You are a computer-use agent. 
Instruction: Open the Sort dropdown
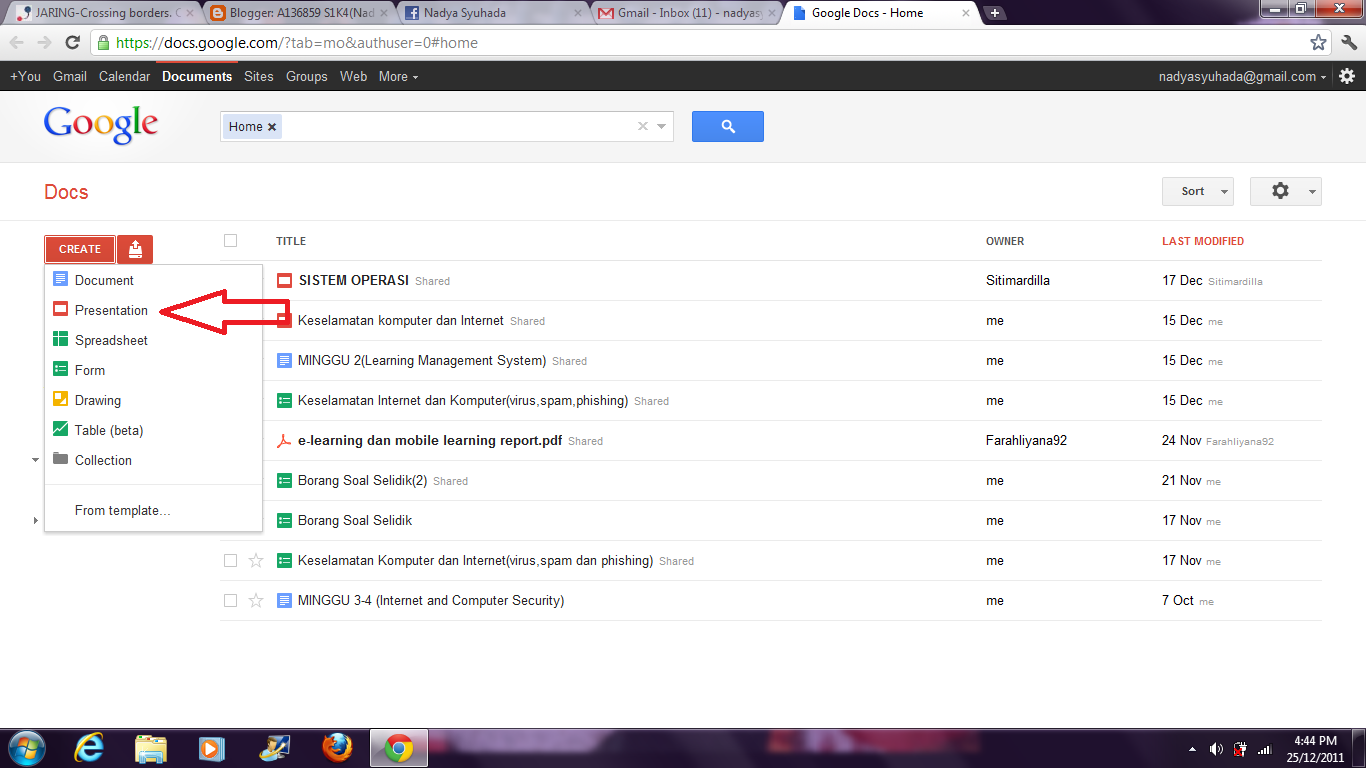(x=1198, y=191)
